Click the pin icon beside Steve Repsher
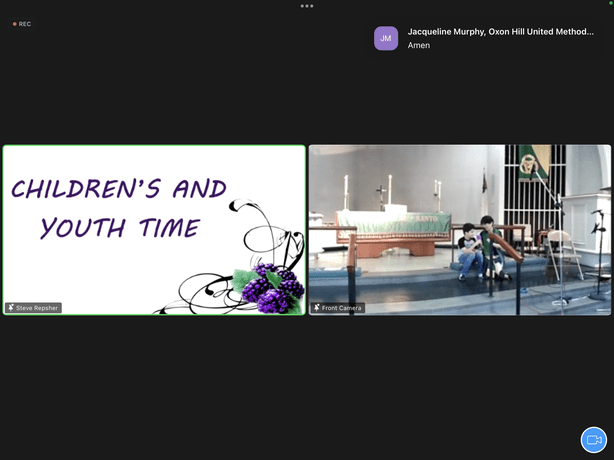 pos(11,308)
